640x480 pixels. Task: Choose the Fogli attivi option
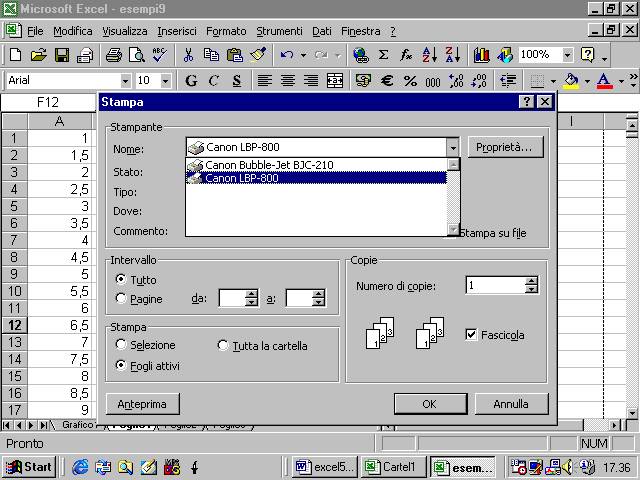click(120, 365)
